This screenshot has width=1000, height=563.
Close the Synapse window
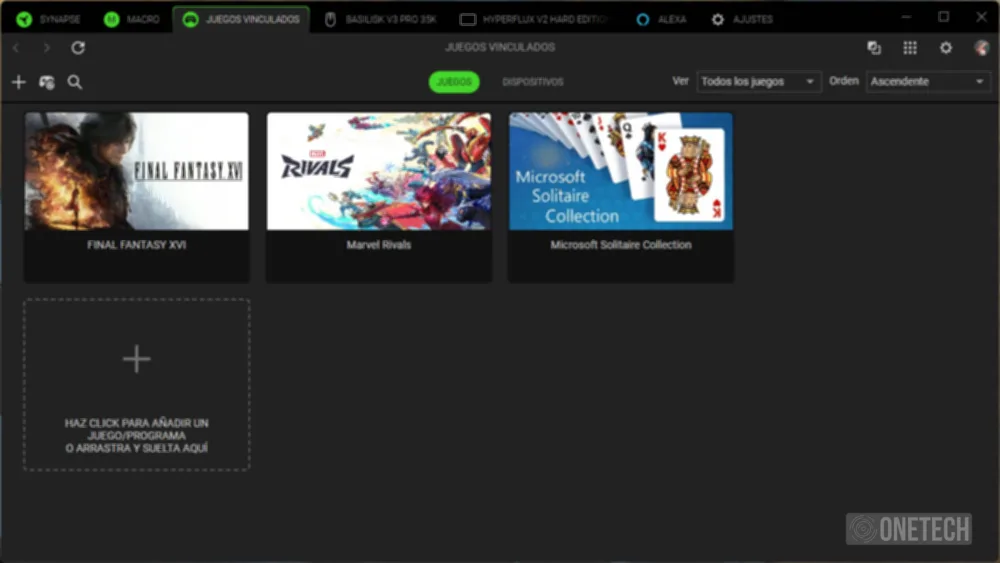coord(982,17)
